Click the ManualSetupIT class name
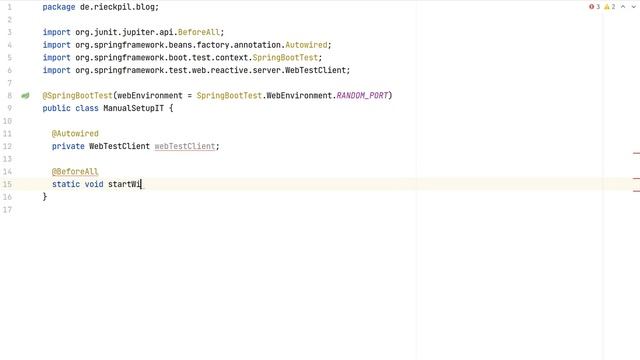The height and width of the screenshot is (360, 640). pos(133,109)
